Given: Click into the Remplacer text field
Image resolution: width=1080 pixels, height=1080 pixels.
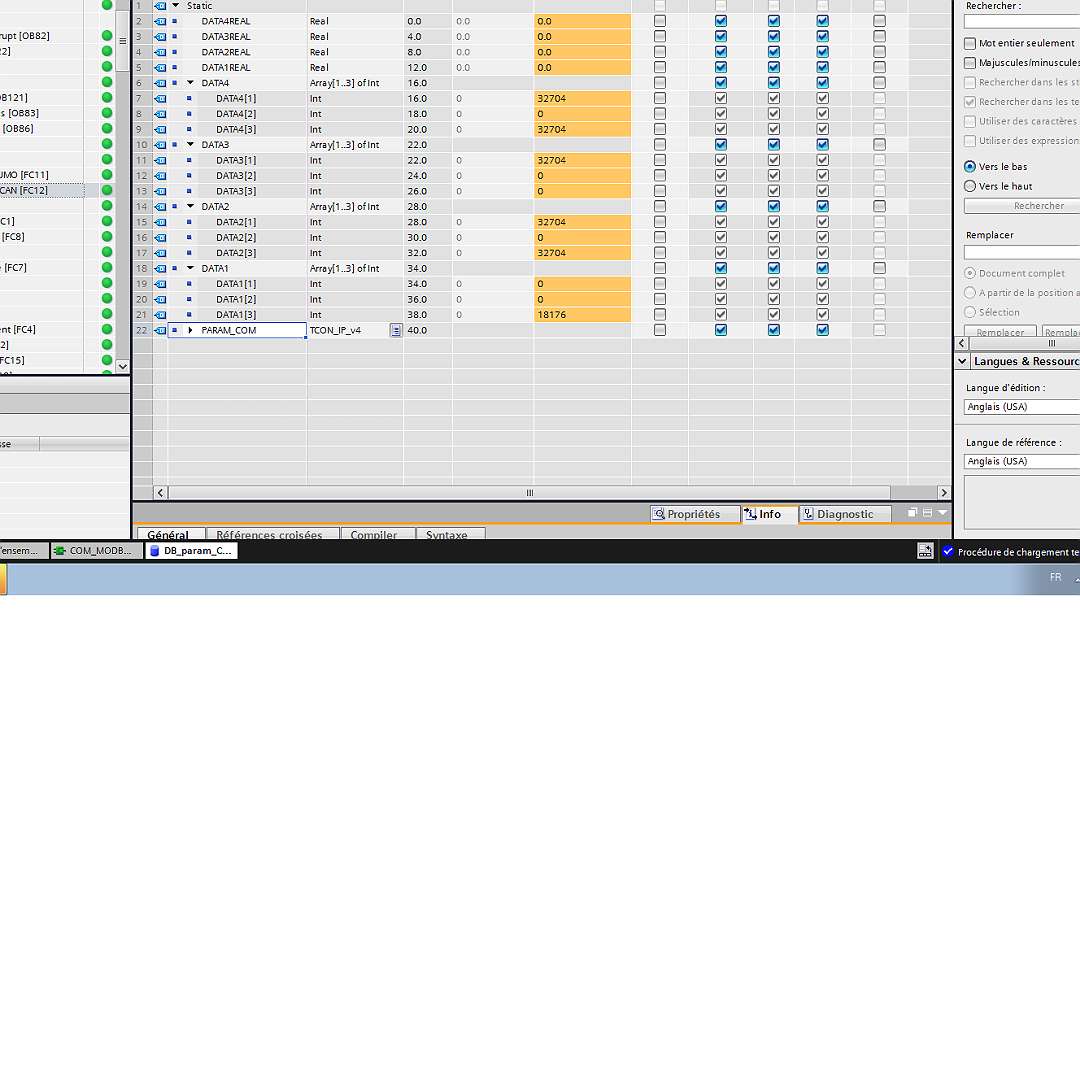Looking at the screenshot, I should 1021,252.
